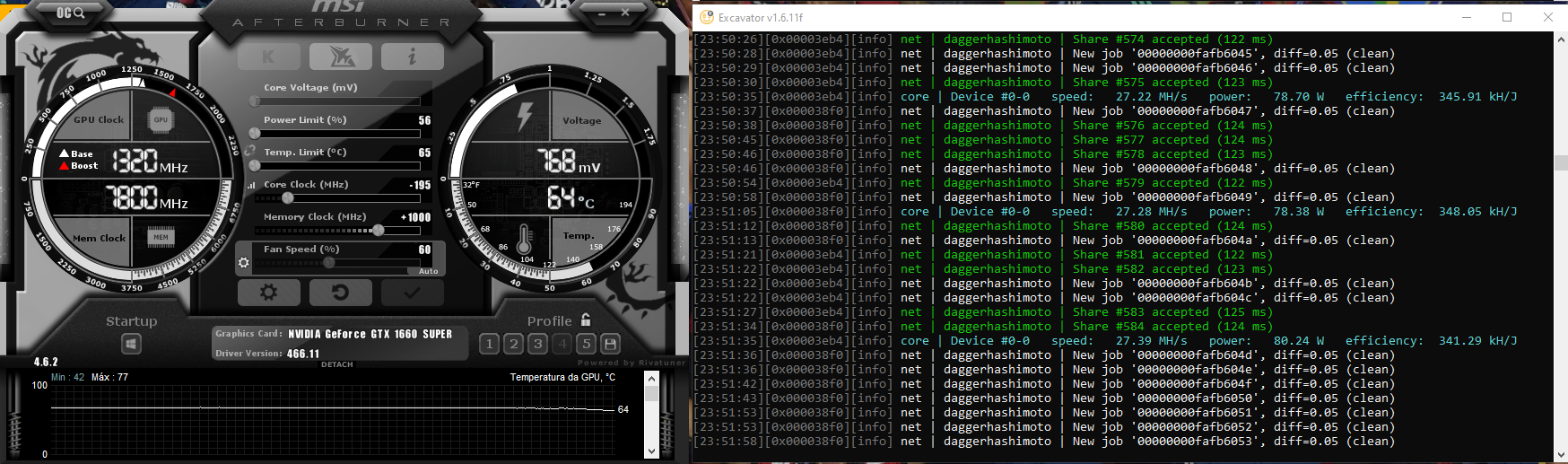Adjust the Core Clock slider handle
Image resolution: width=1568 pixels, height=464 pixels.
click(x=287, y=198)
